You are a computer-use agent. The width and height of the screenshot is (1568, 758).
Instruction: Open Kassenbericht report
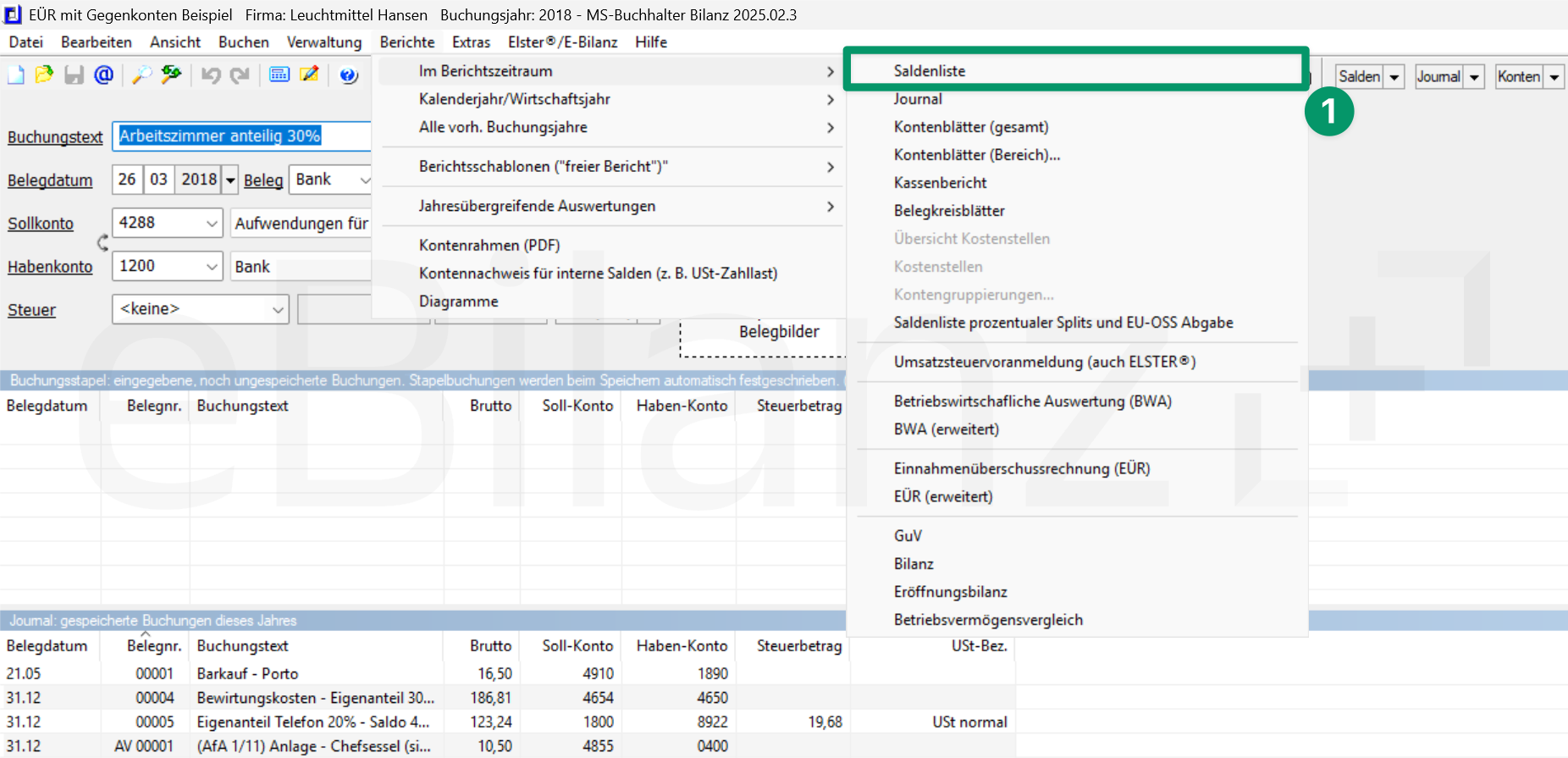[1077, 183]
